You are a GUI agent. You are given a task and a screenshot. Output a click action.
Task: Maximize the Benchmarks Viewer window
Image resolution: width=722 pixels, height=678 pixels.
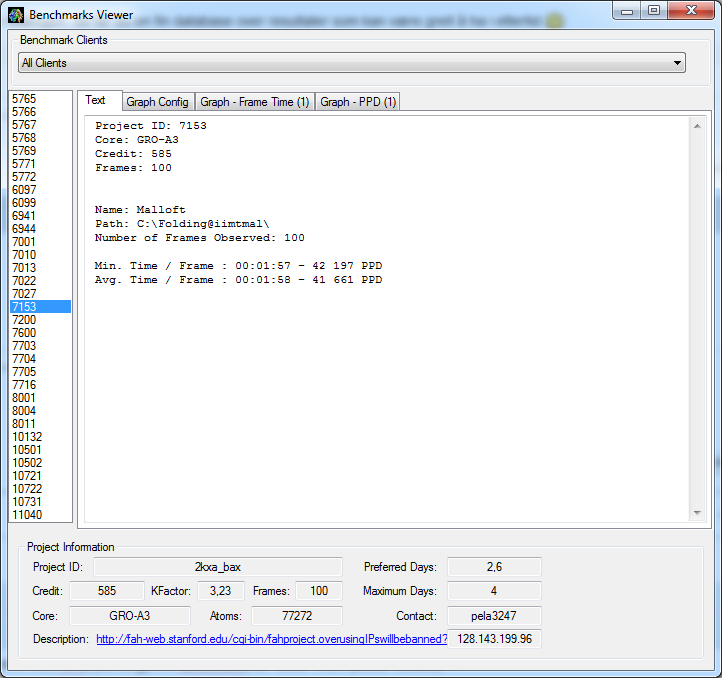point(653,10)
